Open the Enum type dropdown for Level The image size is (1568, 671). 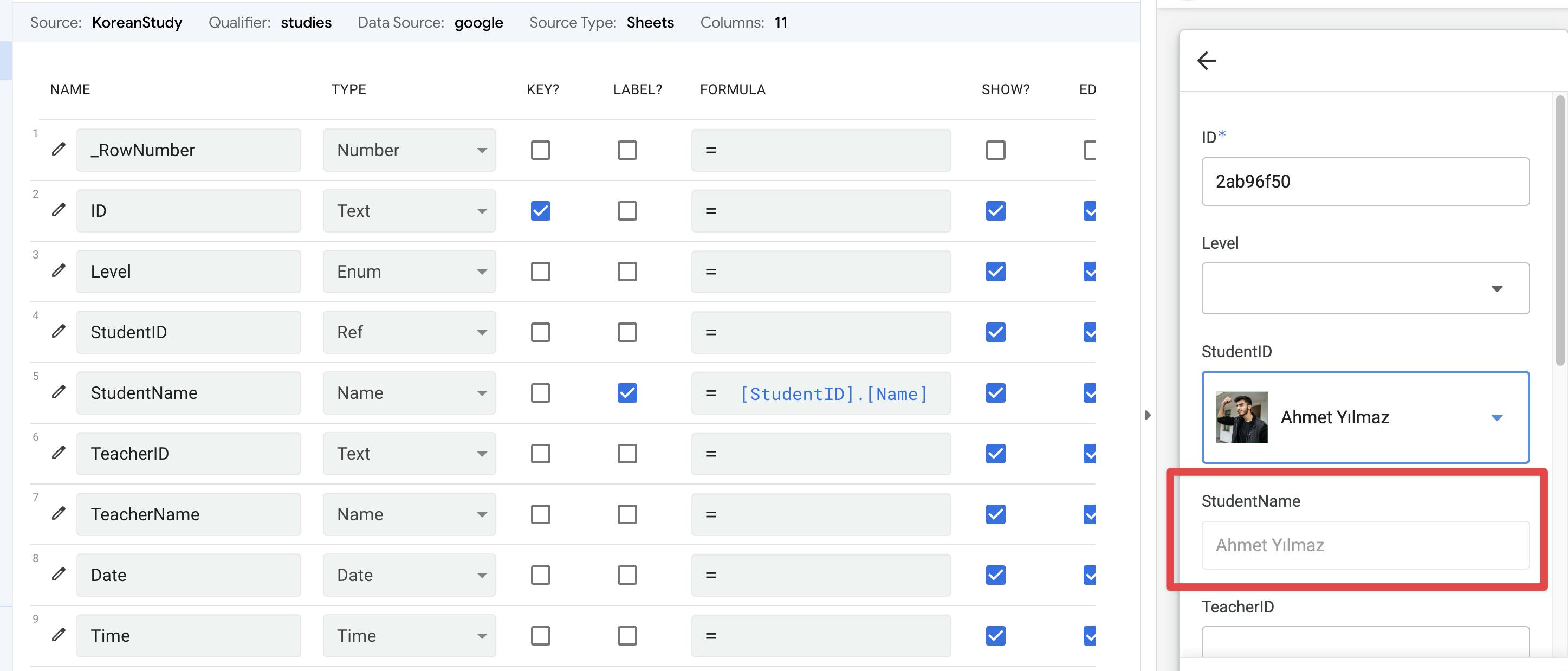pyautogui.click(x=409, y=272)
